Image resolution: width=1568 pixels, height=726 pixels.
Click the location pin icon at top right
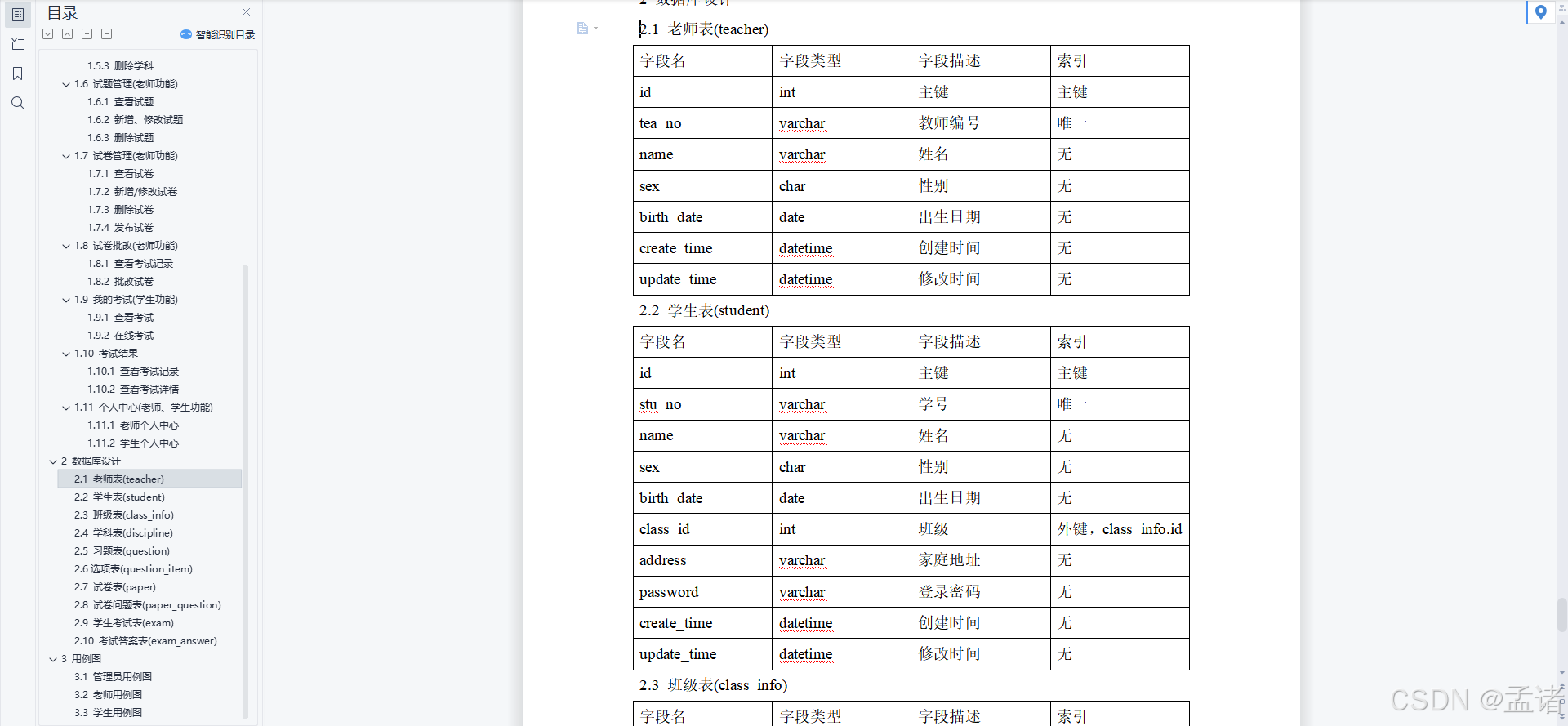1540,12
